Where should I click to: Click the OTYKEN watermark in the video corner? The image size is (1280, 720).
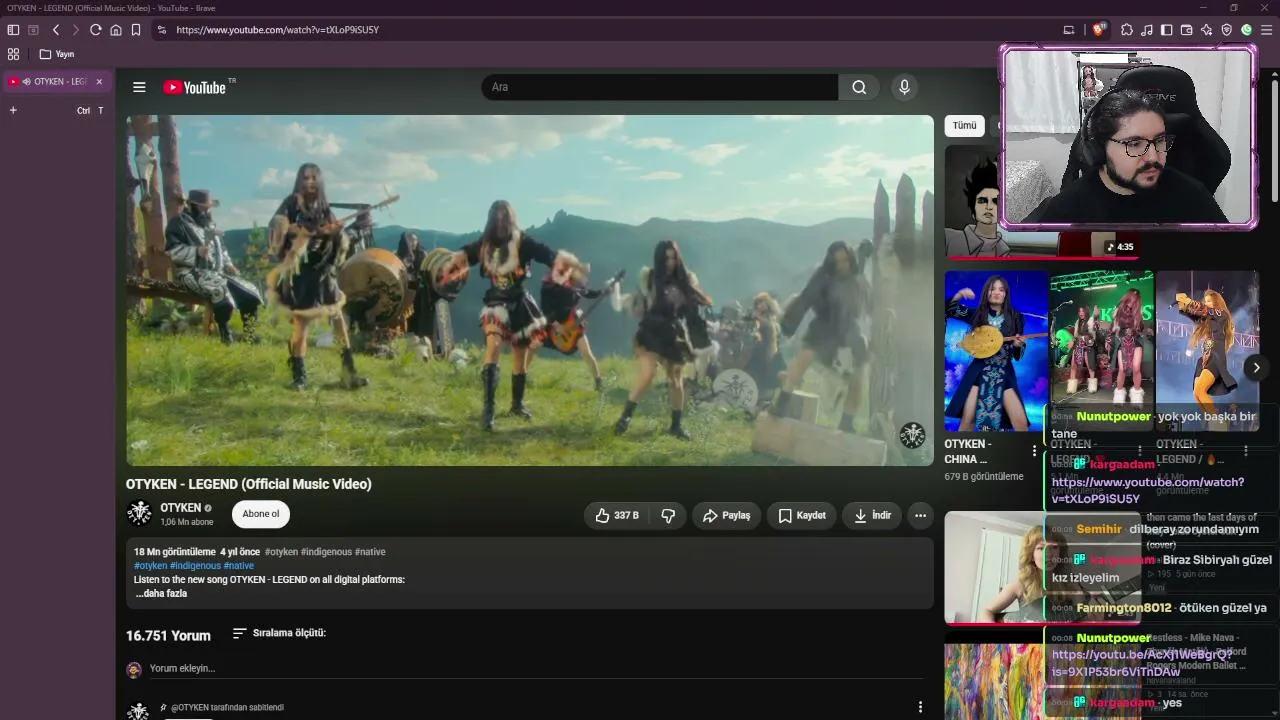pyautogui.click(x=912, y=436)
